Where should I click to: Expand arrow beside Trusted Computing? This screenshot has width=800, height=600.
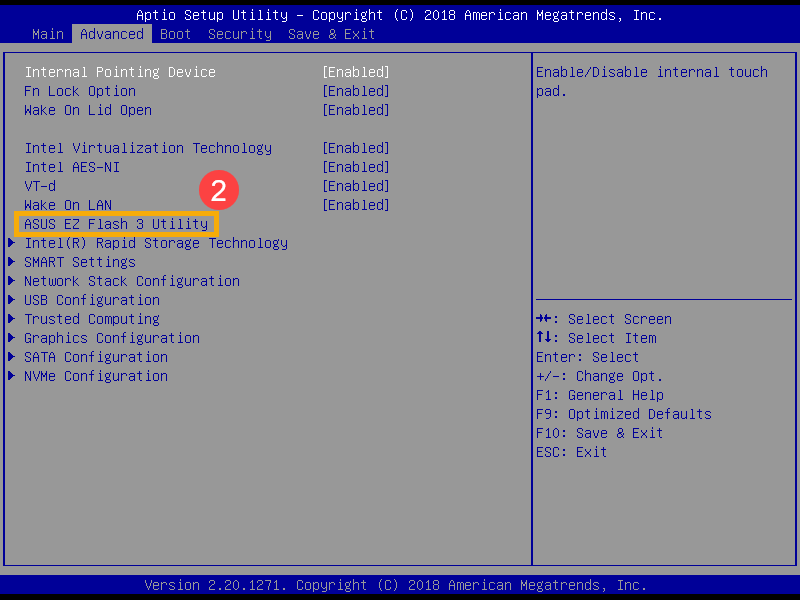click(x=11, y=319)
